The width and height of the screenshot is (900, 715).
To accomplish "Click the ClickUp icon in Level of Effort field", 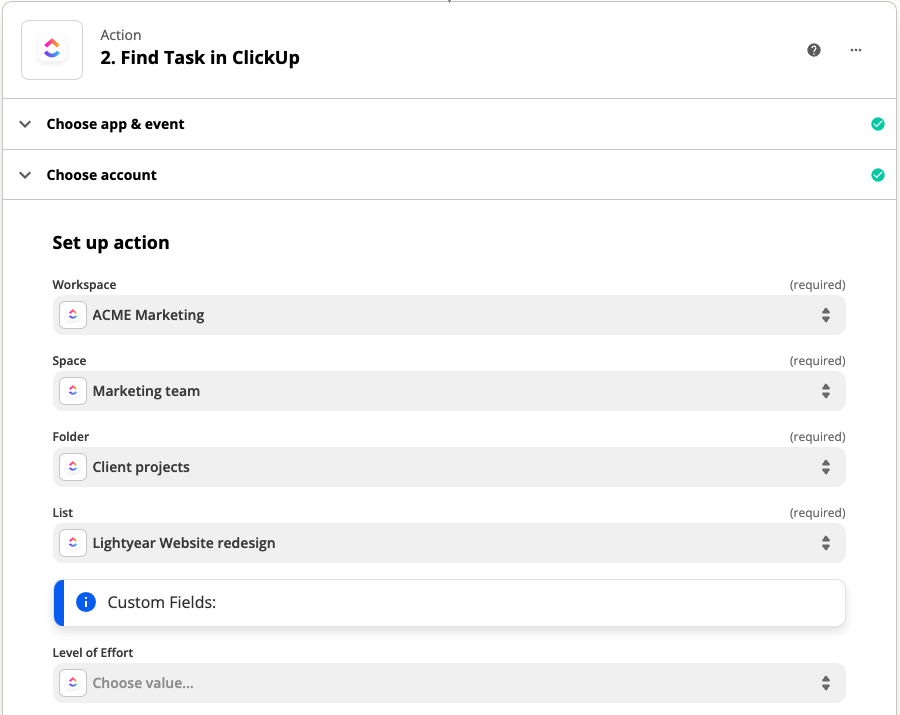I will point(73,683).
